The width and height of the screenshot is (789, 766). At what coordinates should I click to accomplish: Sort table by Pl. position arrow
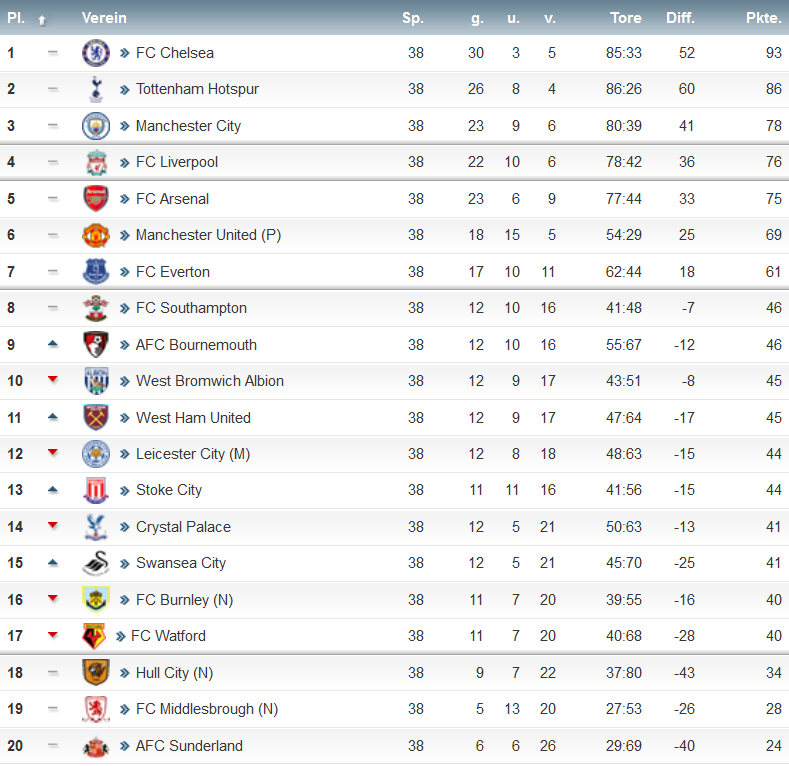coord(42,20)
